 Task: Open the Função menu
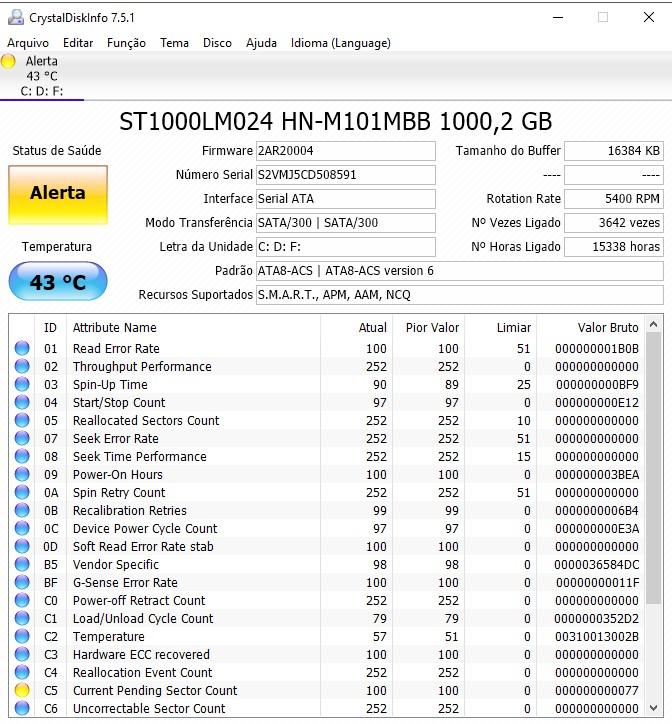click(126, 43)
